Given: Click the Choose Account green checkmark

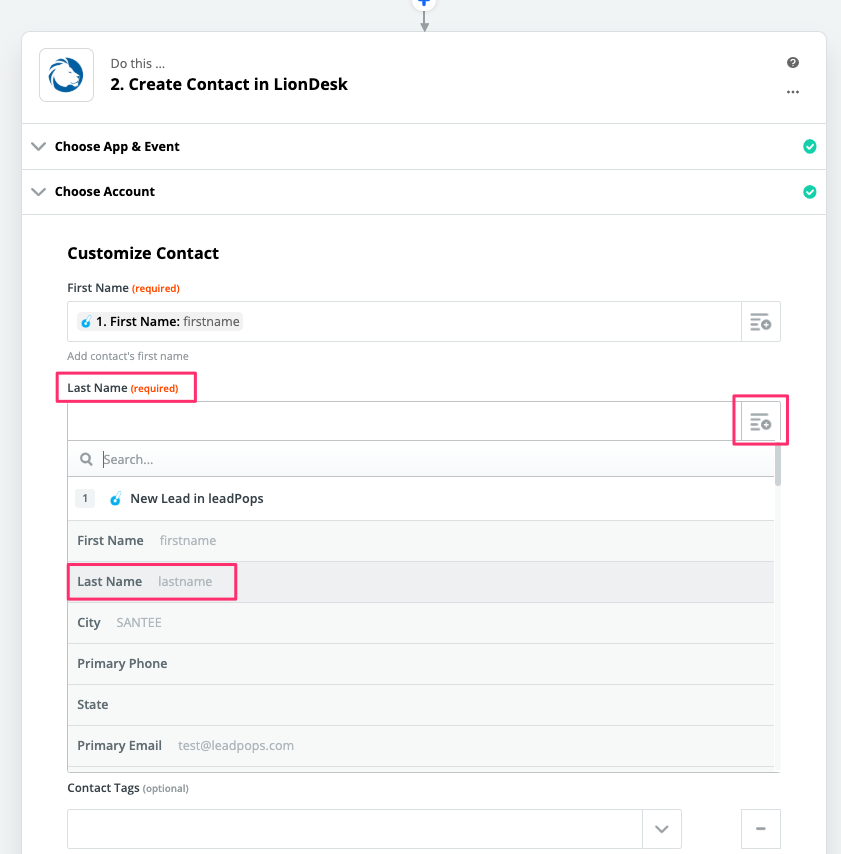Looking at the screenshot, I should 809,192.
